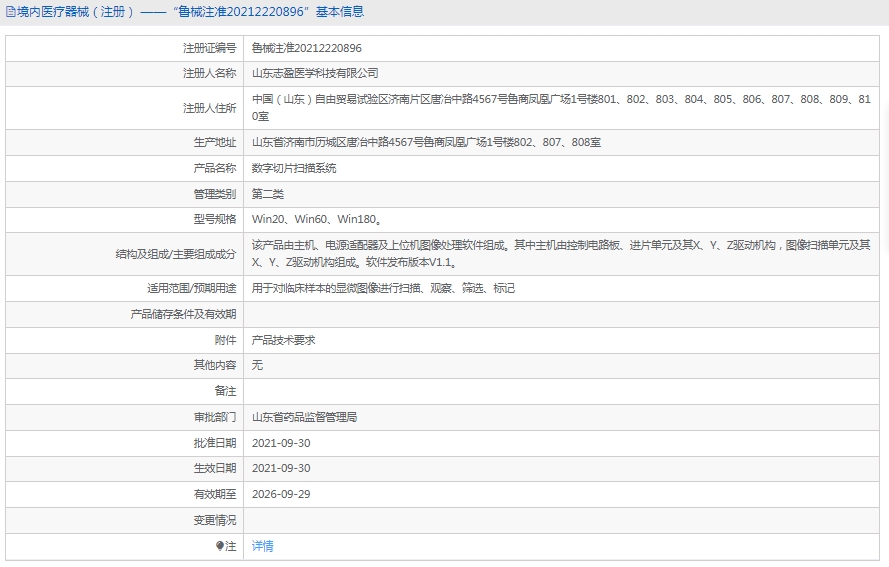Click production address value with 802、807、808室
889x567 pixels.
click(x=426, y=143)
